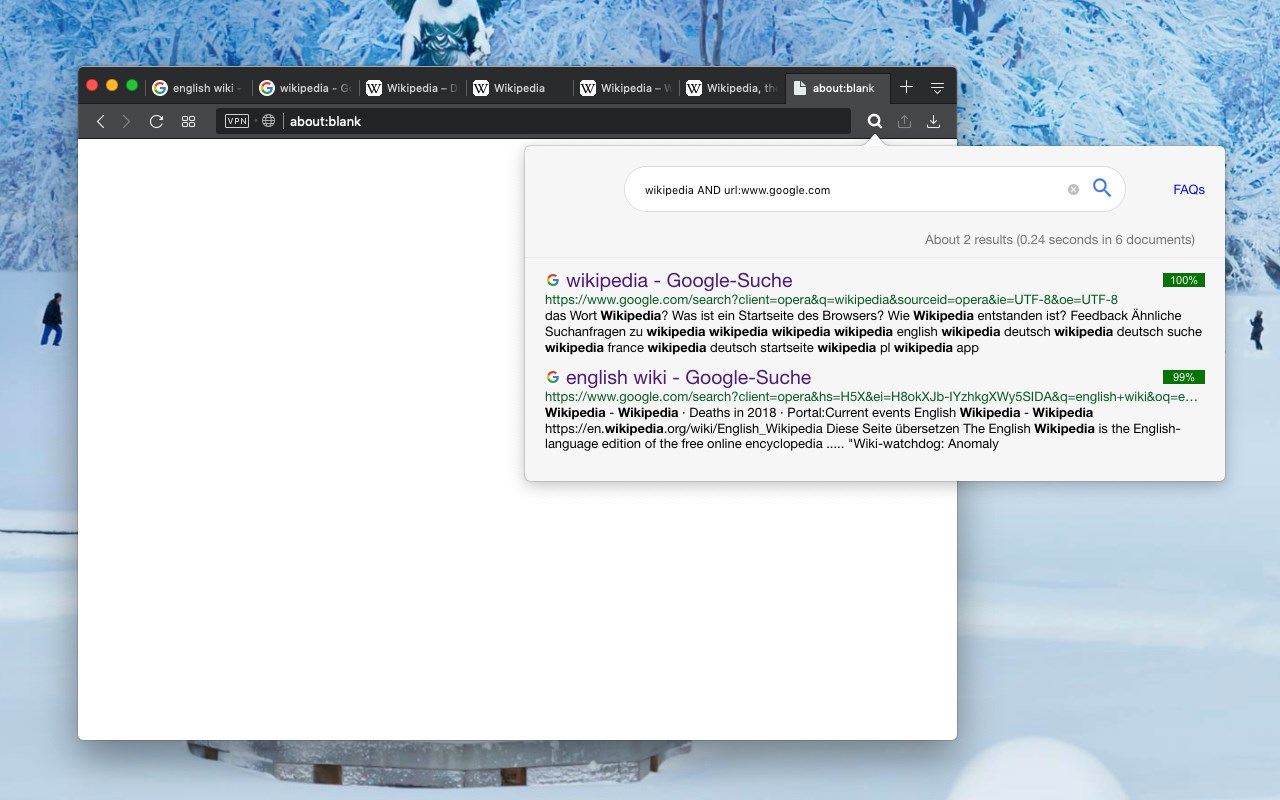Click snippet text starting 'das Wort Wikipedia?'
Viewport: 1280px width, 800px height.
(x=873, y=331)
